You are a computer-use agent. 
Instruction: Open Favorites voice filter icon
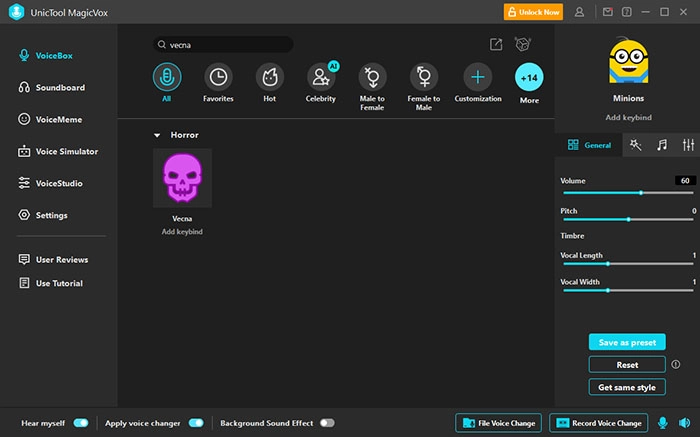click(217, 77)
